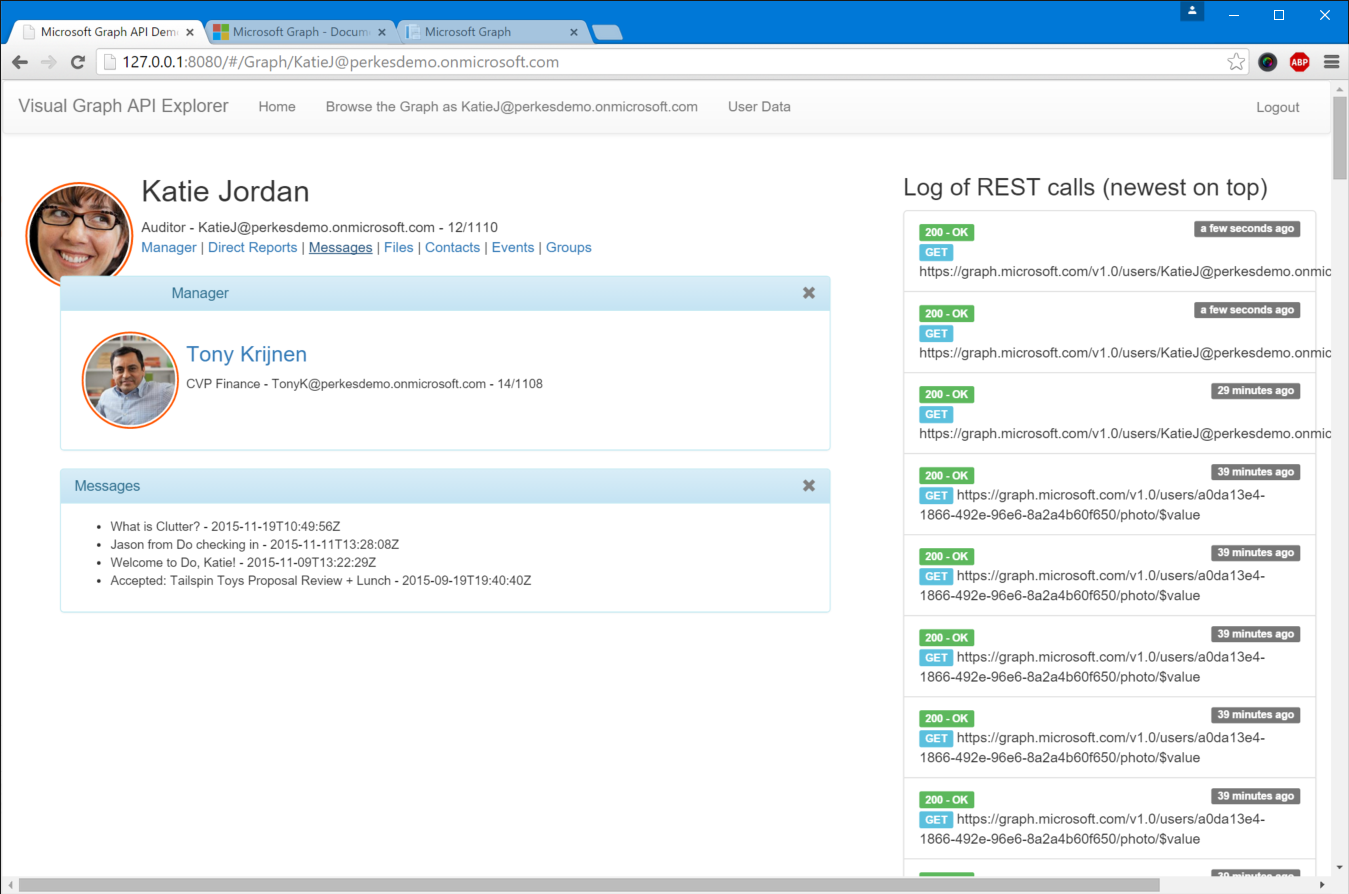Click the address bar URL

coord(340,62)
